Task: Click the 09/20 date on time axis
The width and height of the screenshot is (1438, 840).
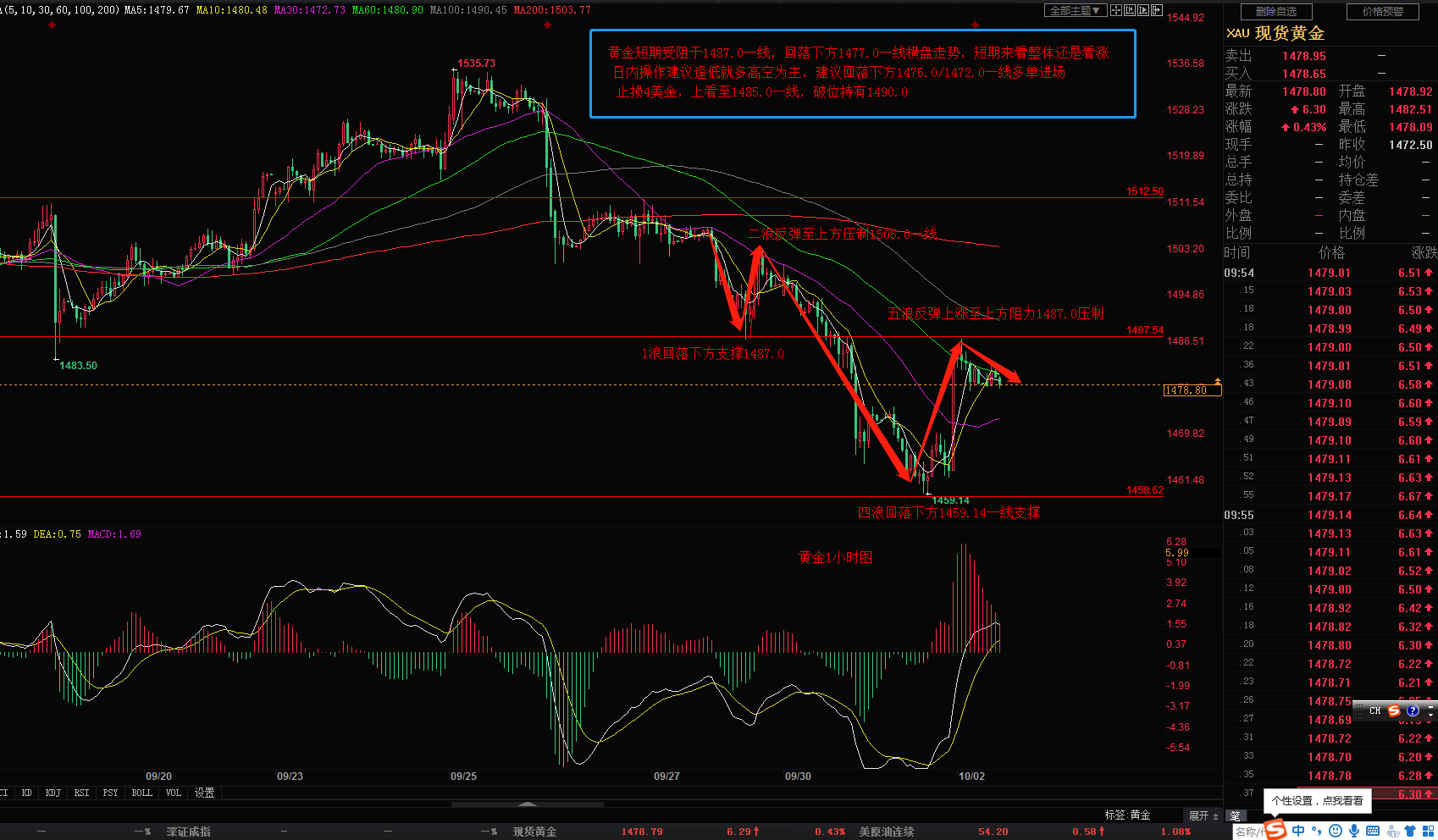Action: 158,776
